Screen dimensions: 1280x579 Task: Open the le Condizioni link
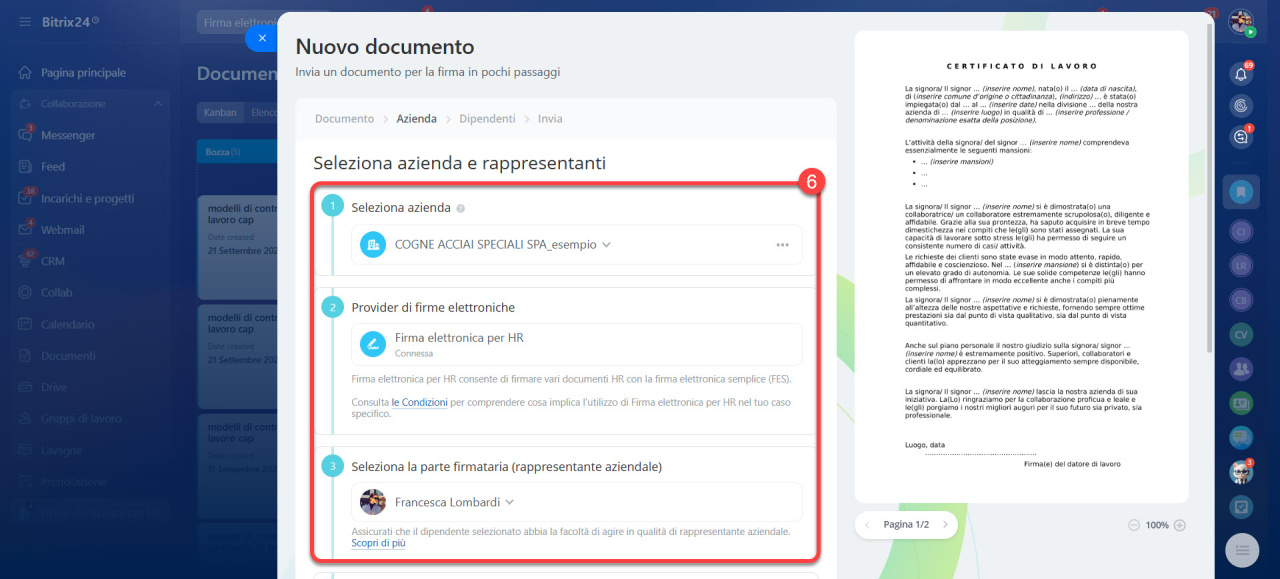(x=419, y=402)
